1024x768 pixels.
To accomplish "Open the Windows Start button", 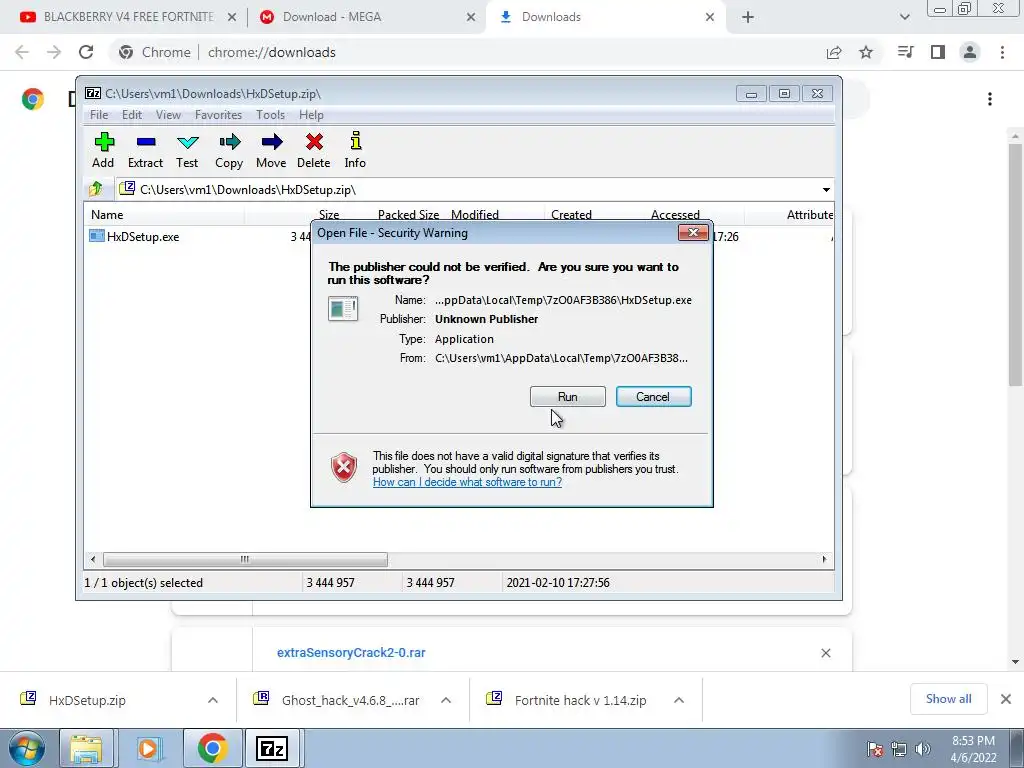I will click(x=27, y=748).
